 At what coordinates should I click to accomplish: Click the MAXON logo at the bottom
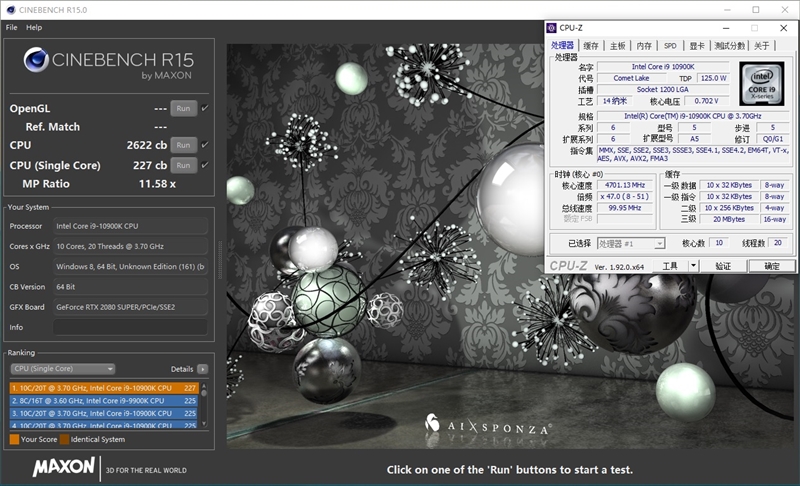click(64, 467)
